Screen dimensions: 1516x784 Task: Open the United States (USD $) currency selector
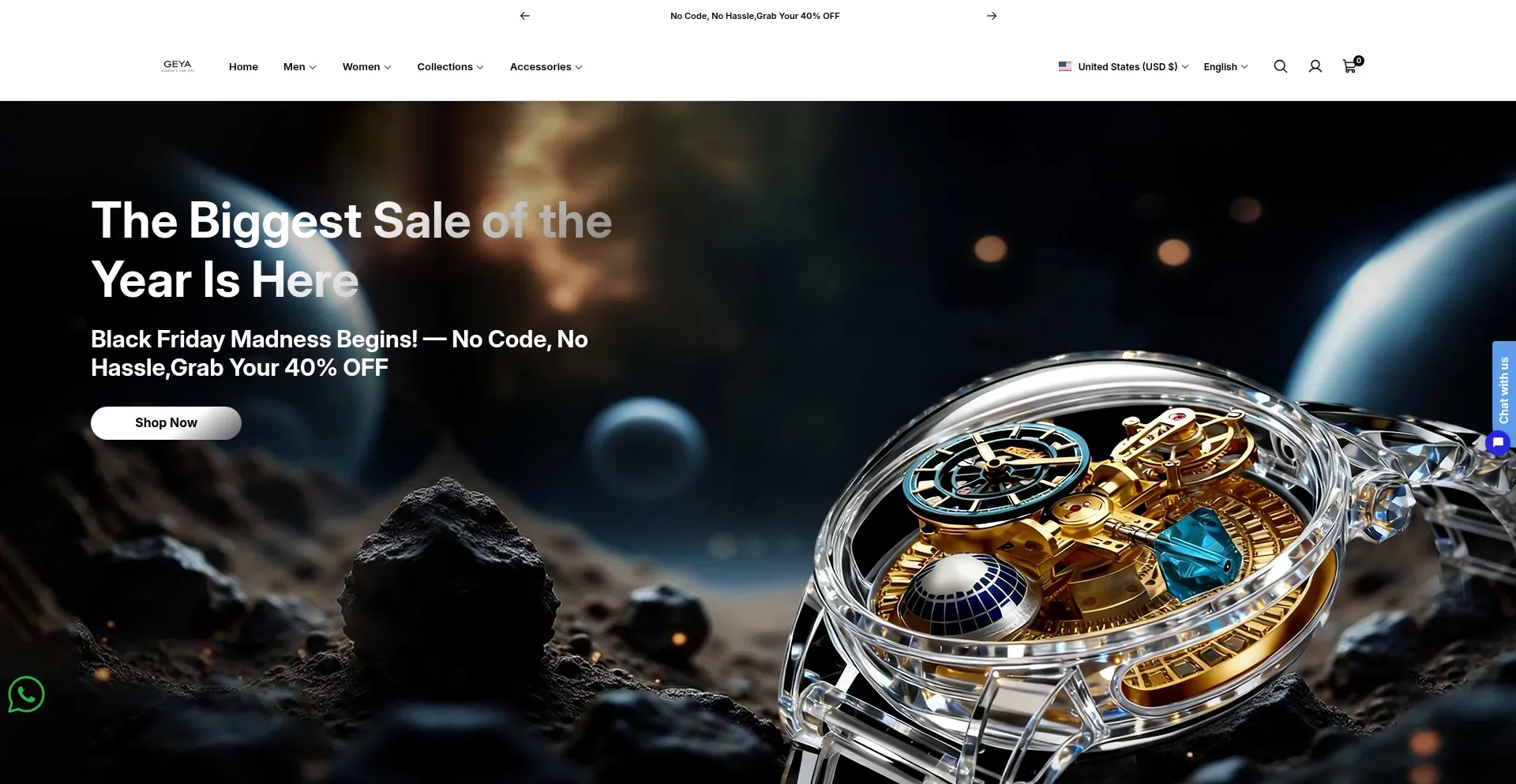tap(1124, 67)
